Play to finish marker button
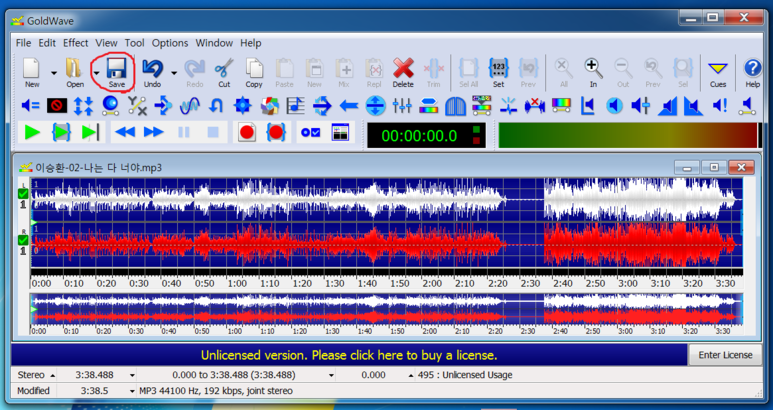The height and width of the screenshot is (410, 773). click(x=90, y=132)
